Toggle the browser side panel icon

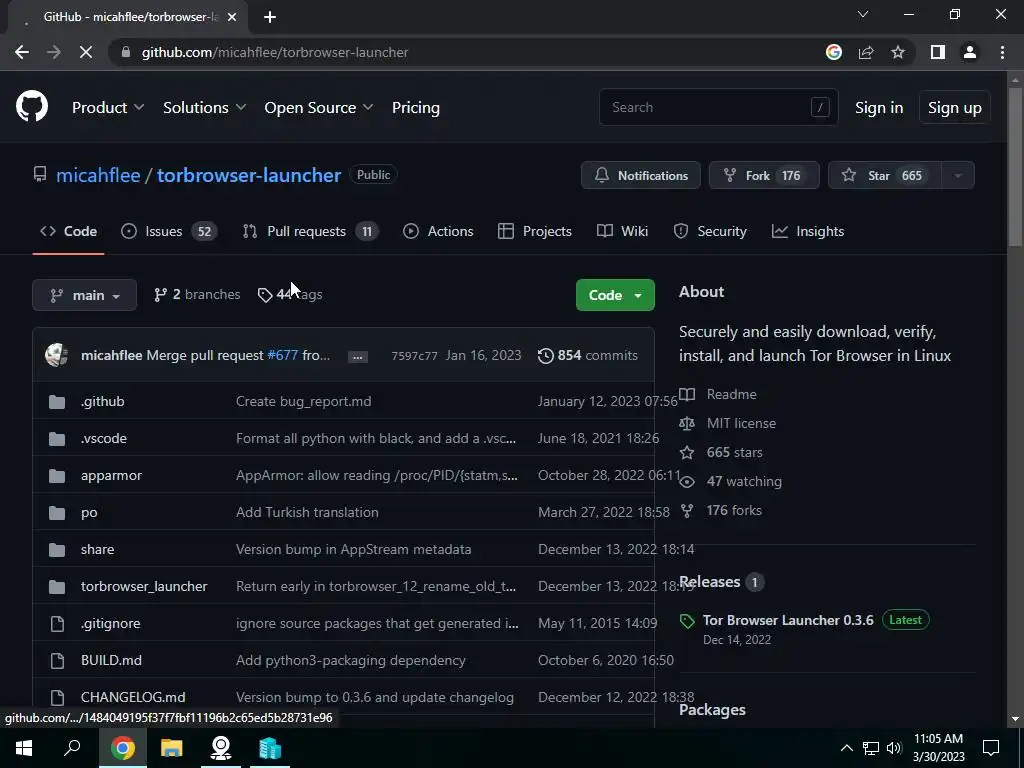coord(938,52)
